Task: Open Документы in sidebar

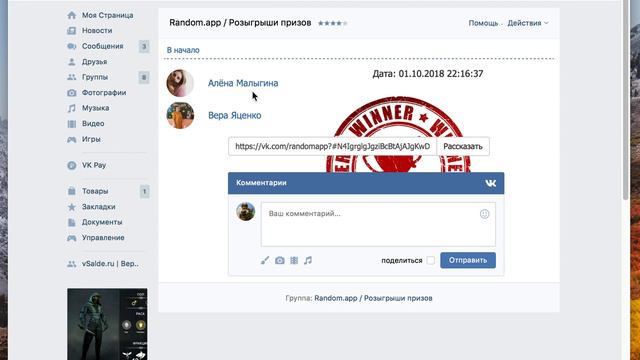Action: pyautogui.click(x=102, y=222)
